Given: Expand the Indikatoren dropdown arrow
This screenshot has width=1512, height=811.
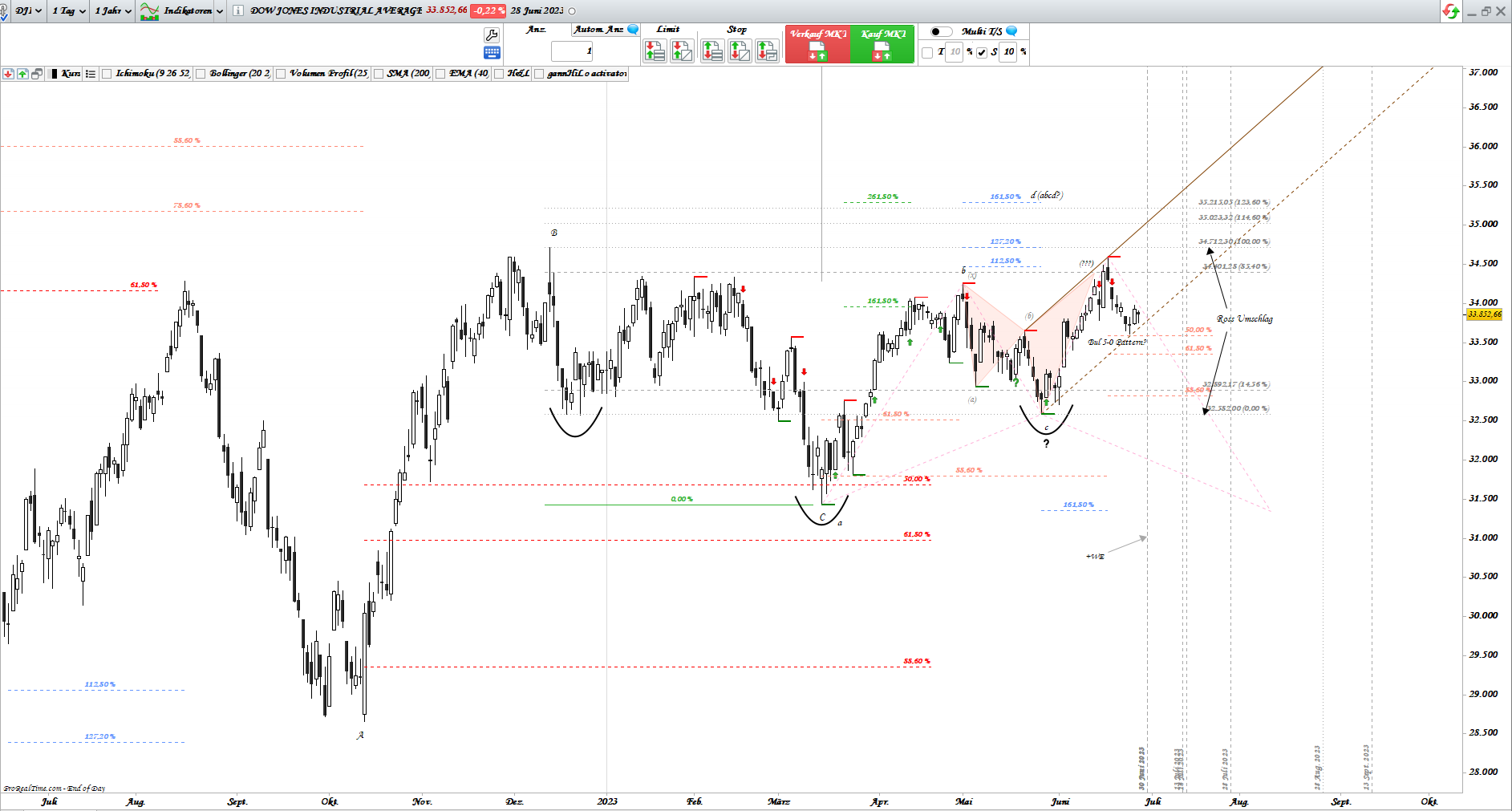Looking at the screenshot, I should tap(220, 11).
